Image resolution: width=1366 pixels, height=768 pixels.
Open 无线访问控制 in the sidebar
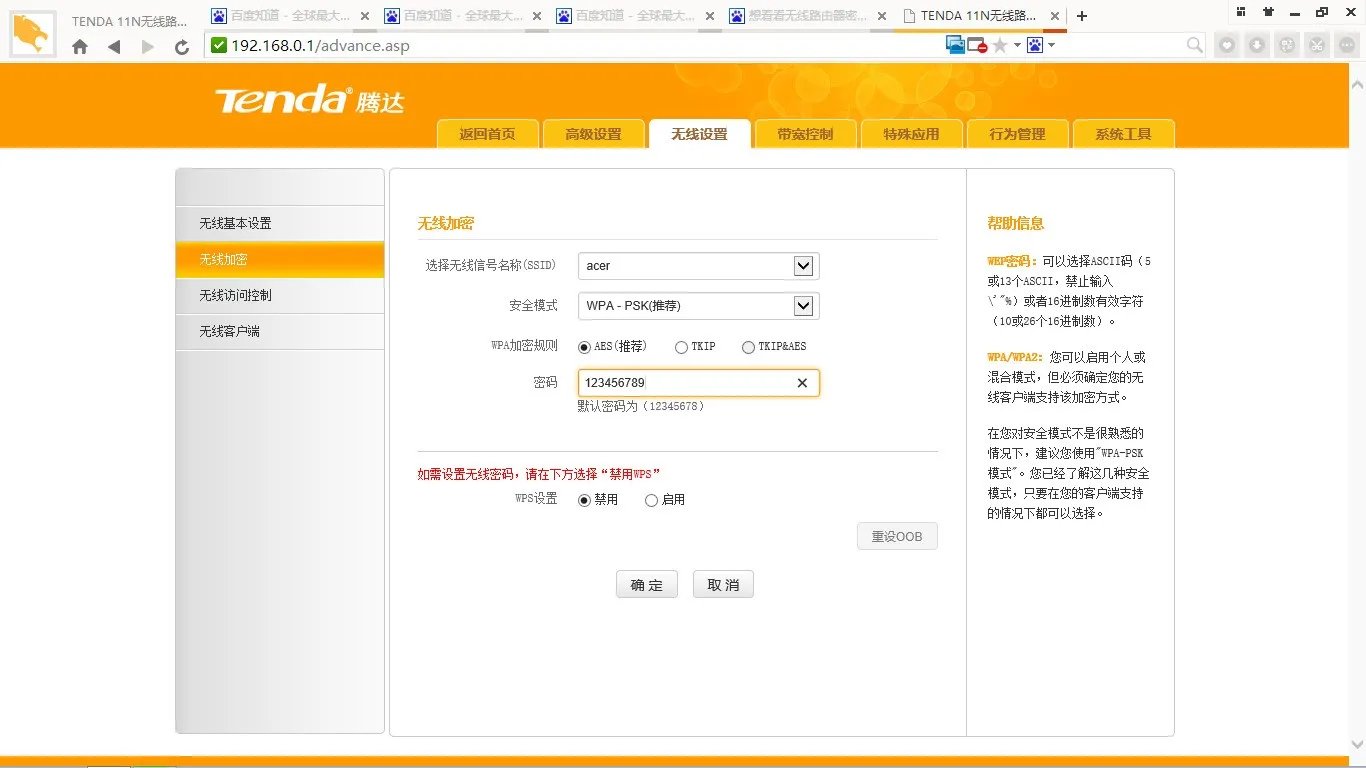pos(235,295)
